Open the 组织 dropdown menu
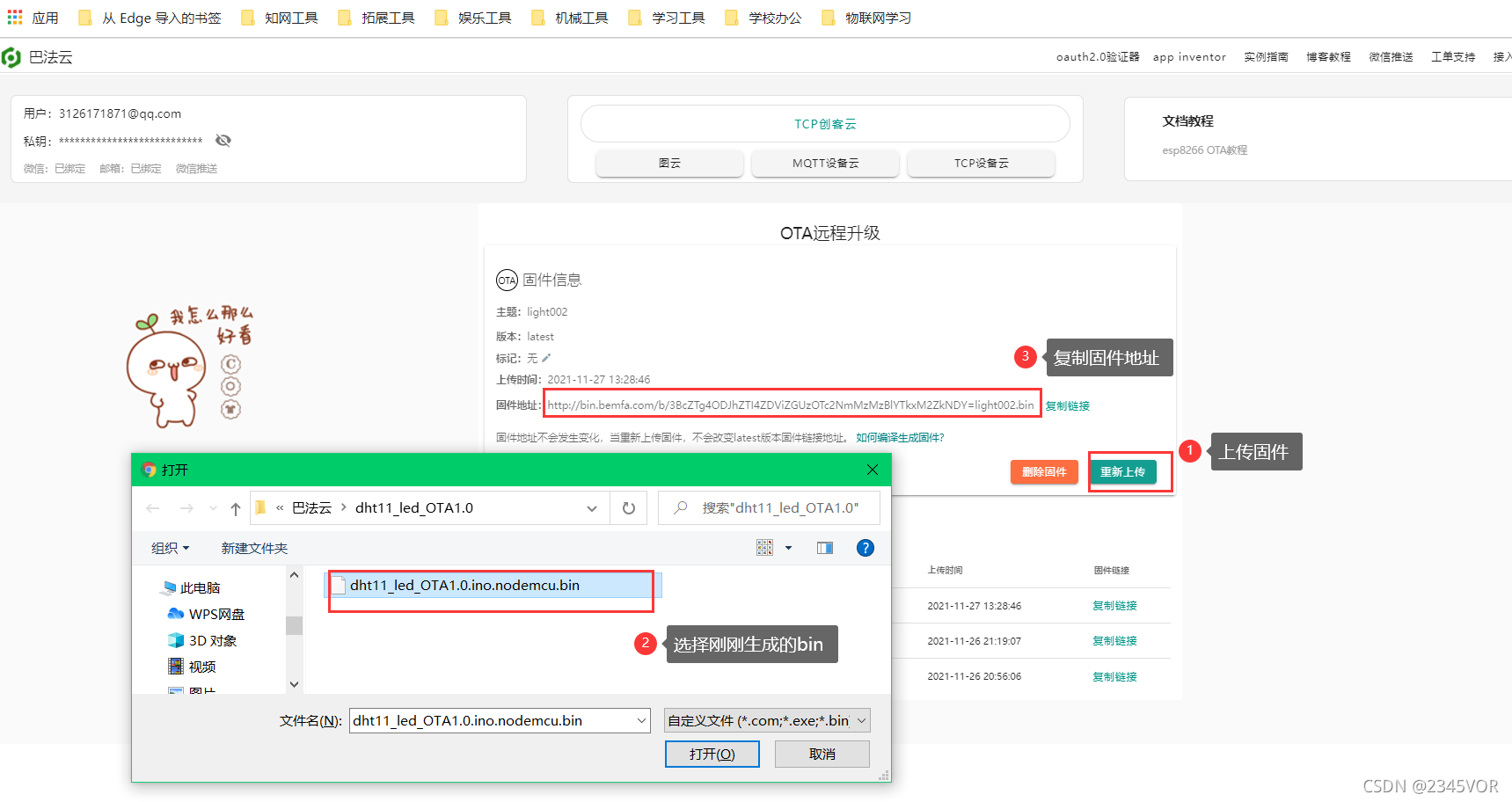 171,548
